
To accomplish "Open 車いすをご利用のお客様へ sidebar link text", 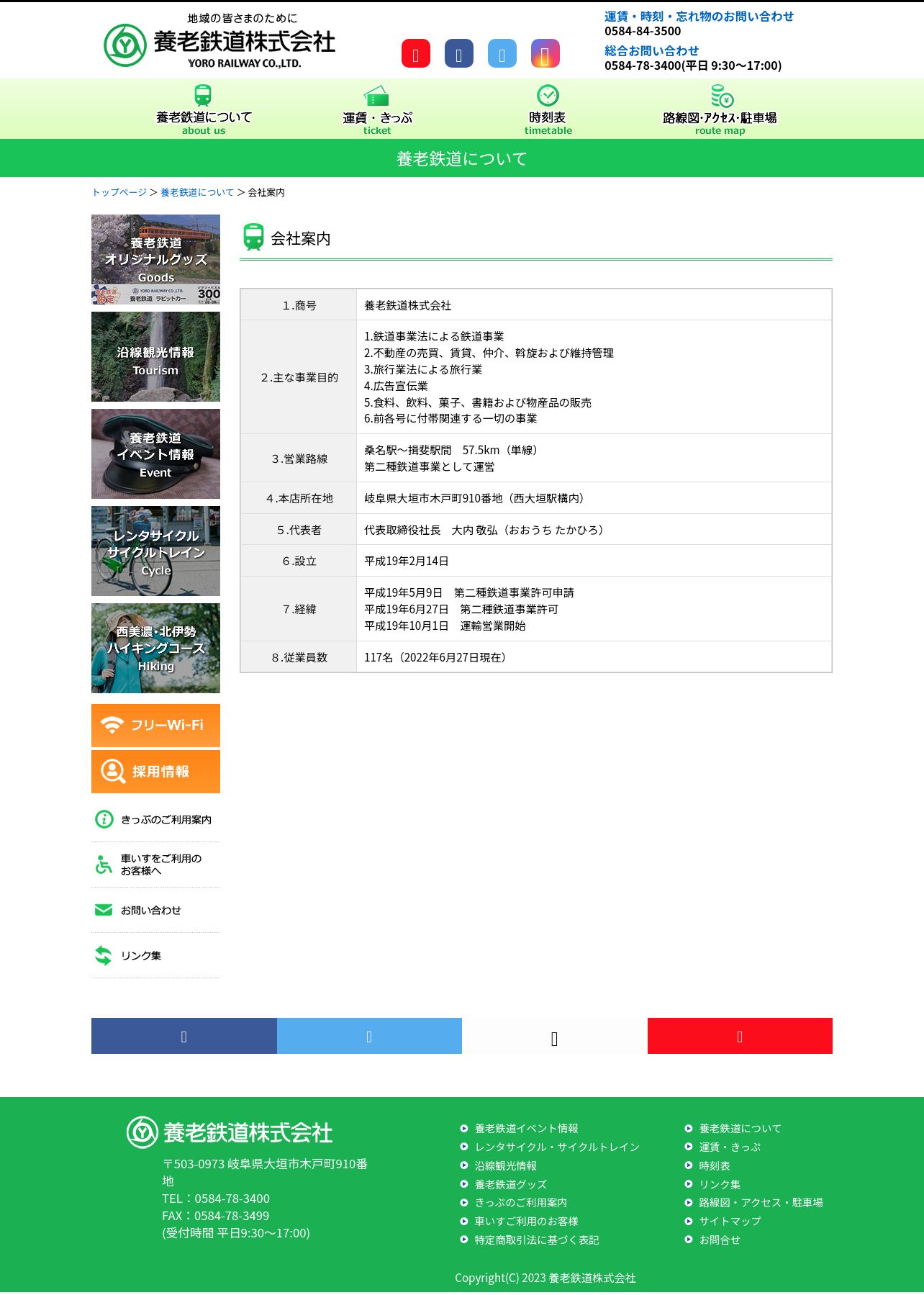I will pos(161,865).
